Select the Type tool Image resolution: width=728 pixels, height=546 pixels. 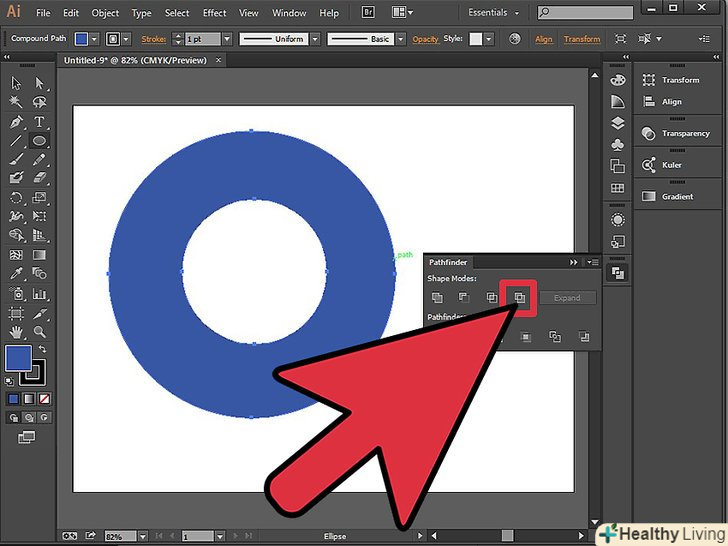[39, 122]
